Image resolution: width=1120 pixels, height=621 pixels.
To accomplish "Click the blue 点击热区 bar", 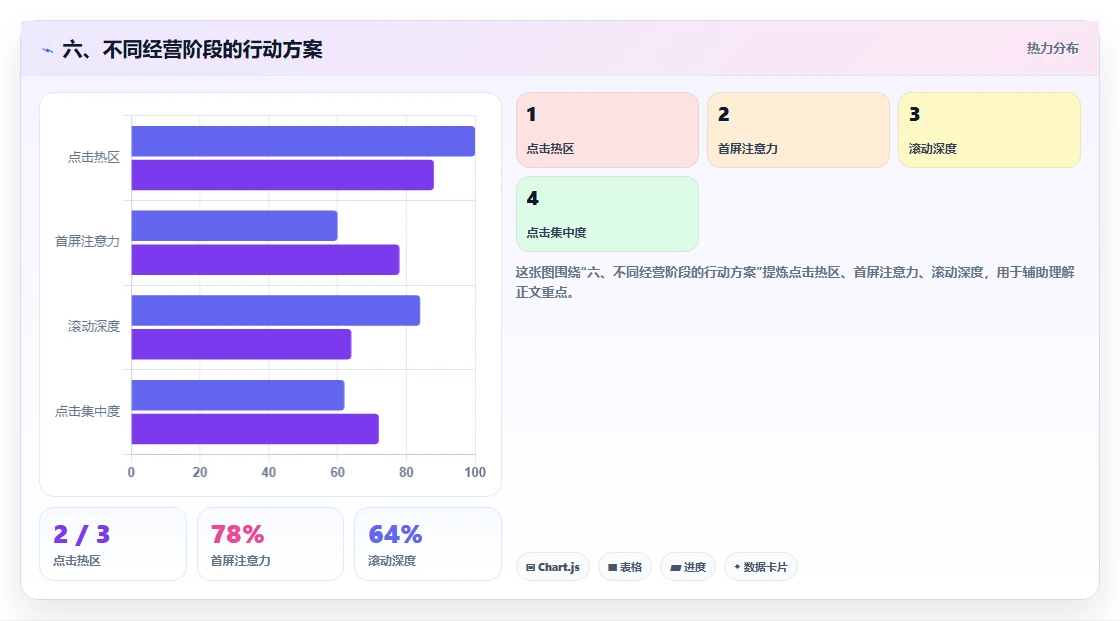I will 303,141.
